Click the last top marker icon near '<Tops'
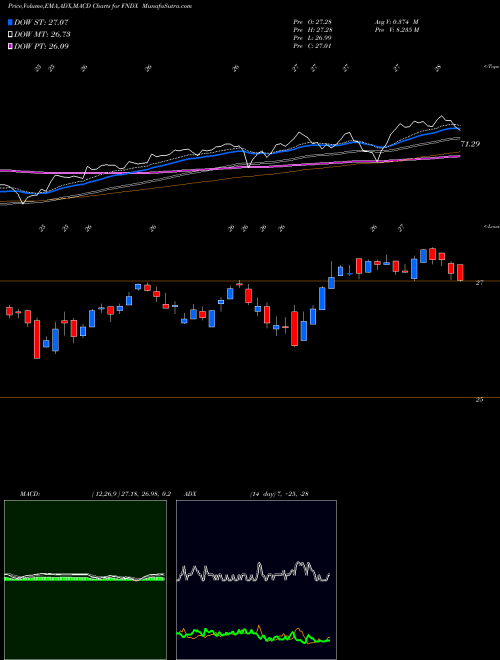Viewport: 500px width, 660px height. [x=438, y=68]
